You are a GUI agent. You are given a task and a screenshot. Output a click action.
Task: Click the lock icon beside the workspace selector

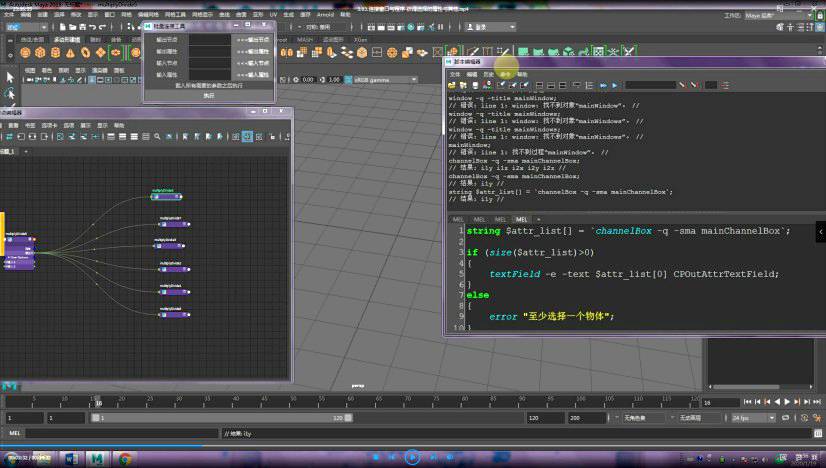[820, 16]
